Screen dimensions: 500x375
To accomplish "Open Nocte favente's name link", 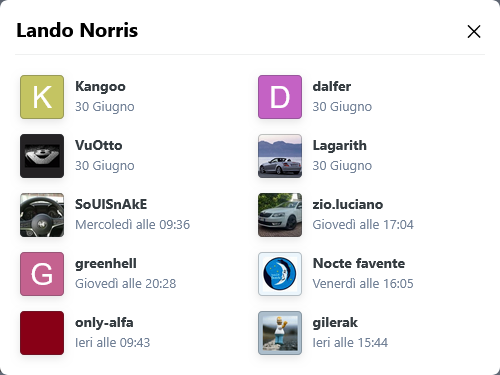I will point(359,263).
